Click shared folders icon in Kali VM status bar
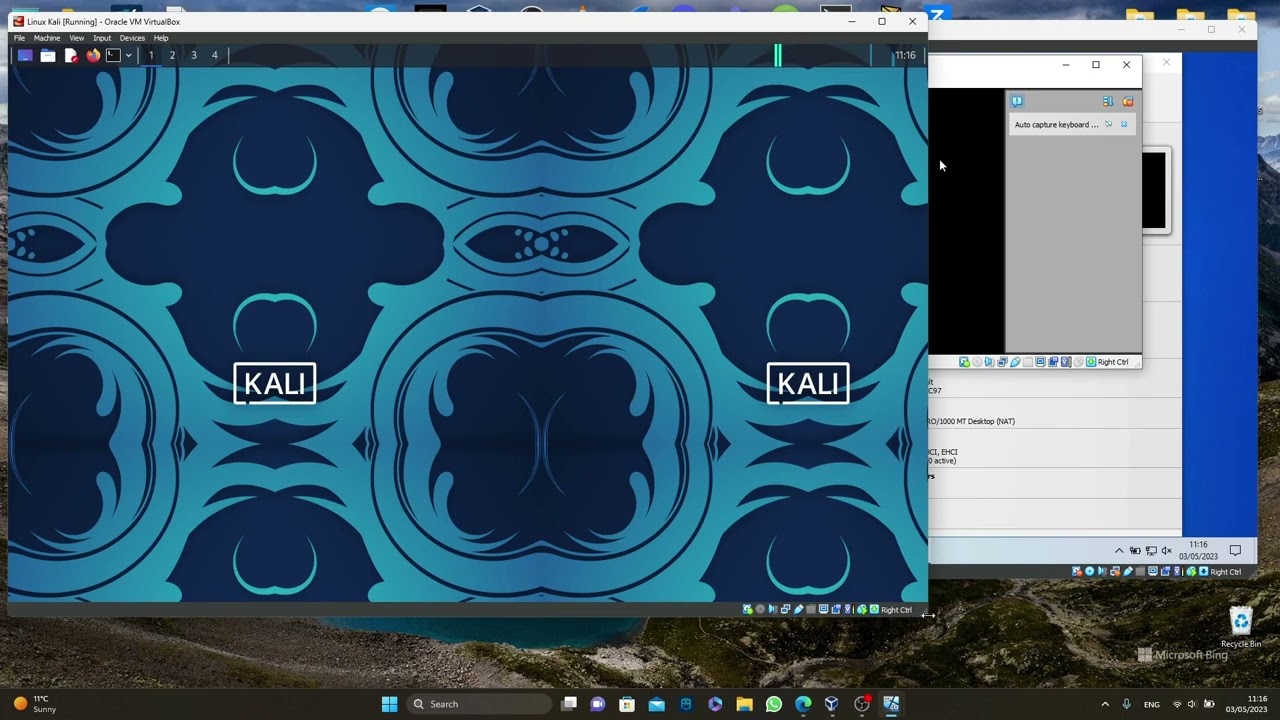The width and height of the screenshot is (1280, 720). tap(811, 609)
